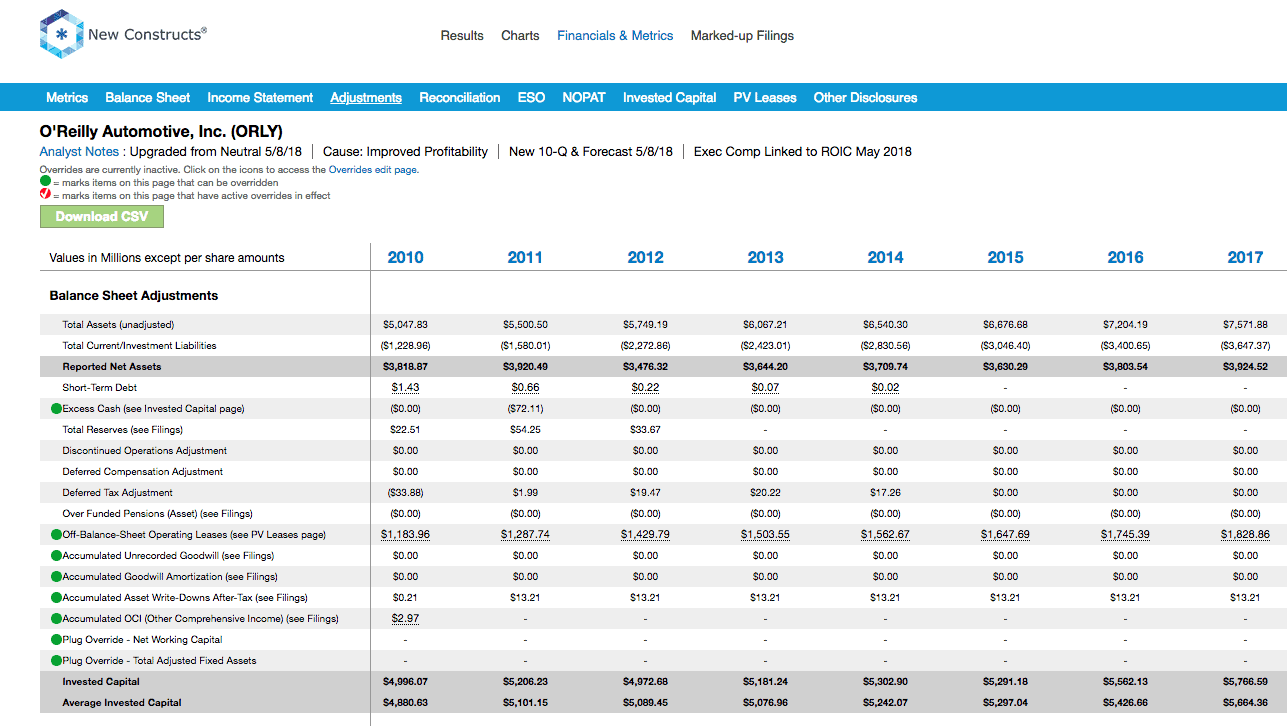Click green override dot beside Excess Cash

point(56,408)
